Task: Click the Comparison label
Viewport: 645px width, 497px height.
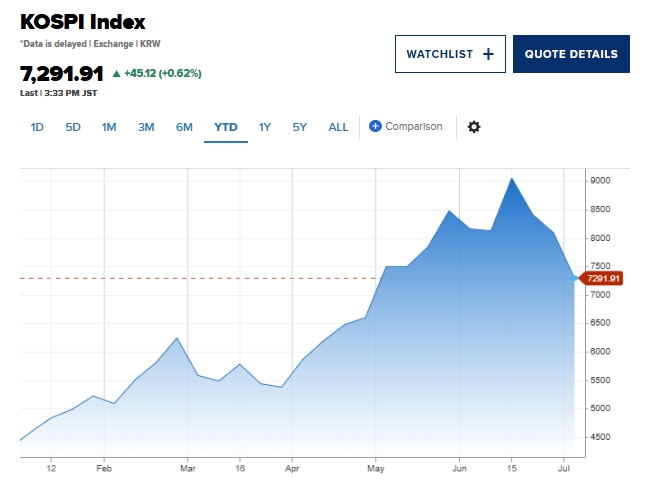Action: click(x=414, y=126)
